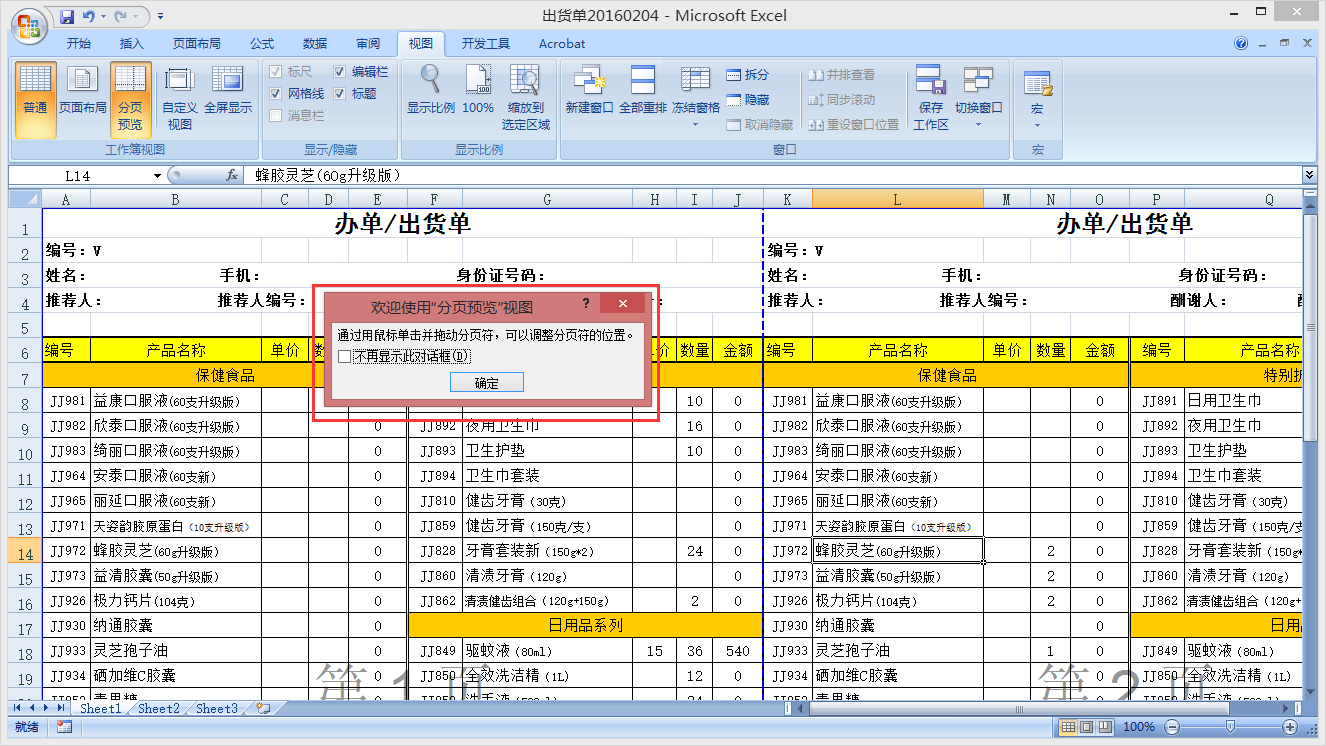Click the zoom slider handle in status bar

(x=1230, y=727)
